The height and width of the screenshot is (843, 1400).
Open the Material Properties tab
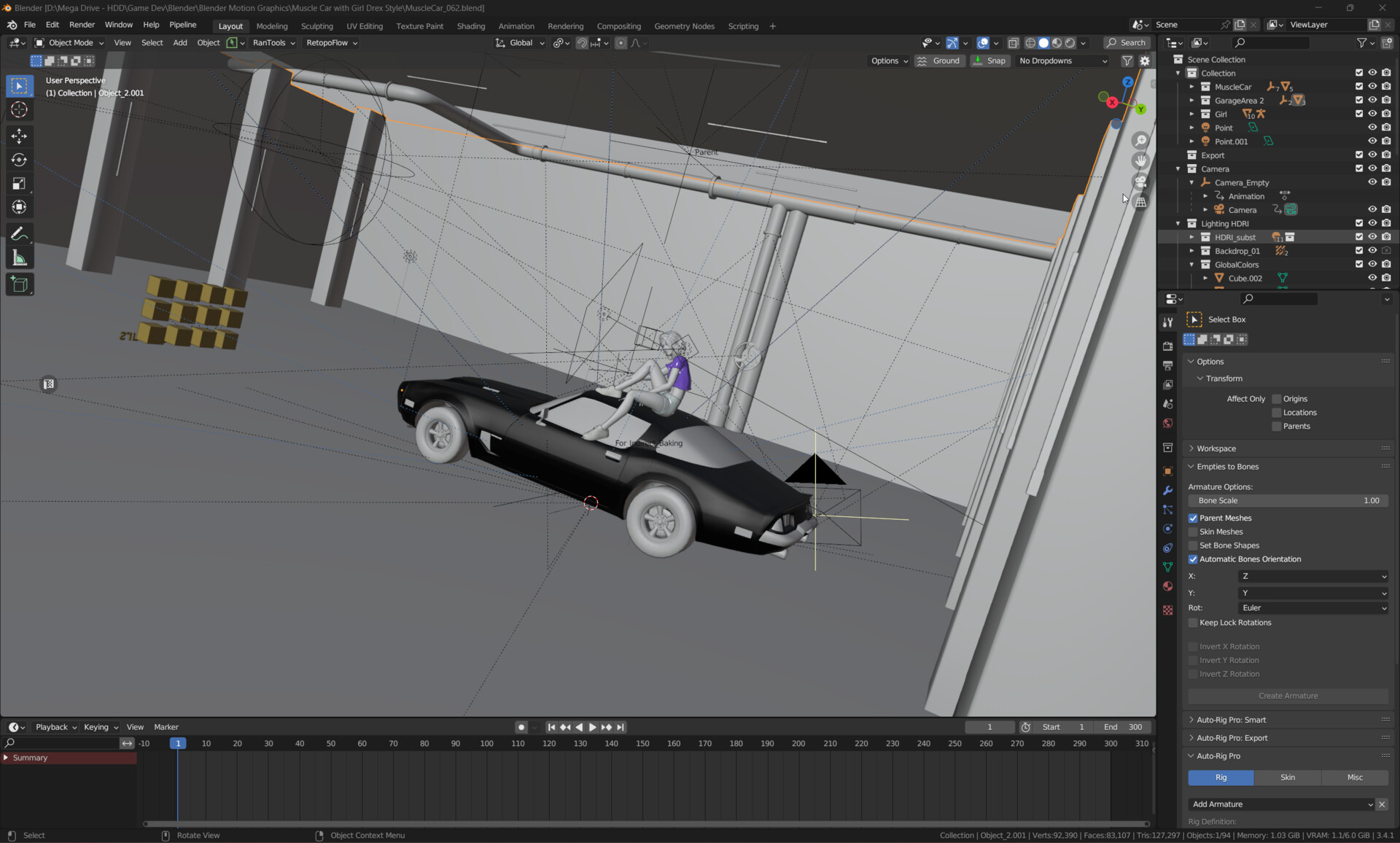[x=1167, y=586]
